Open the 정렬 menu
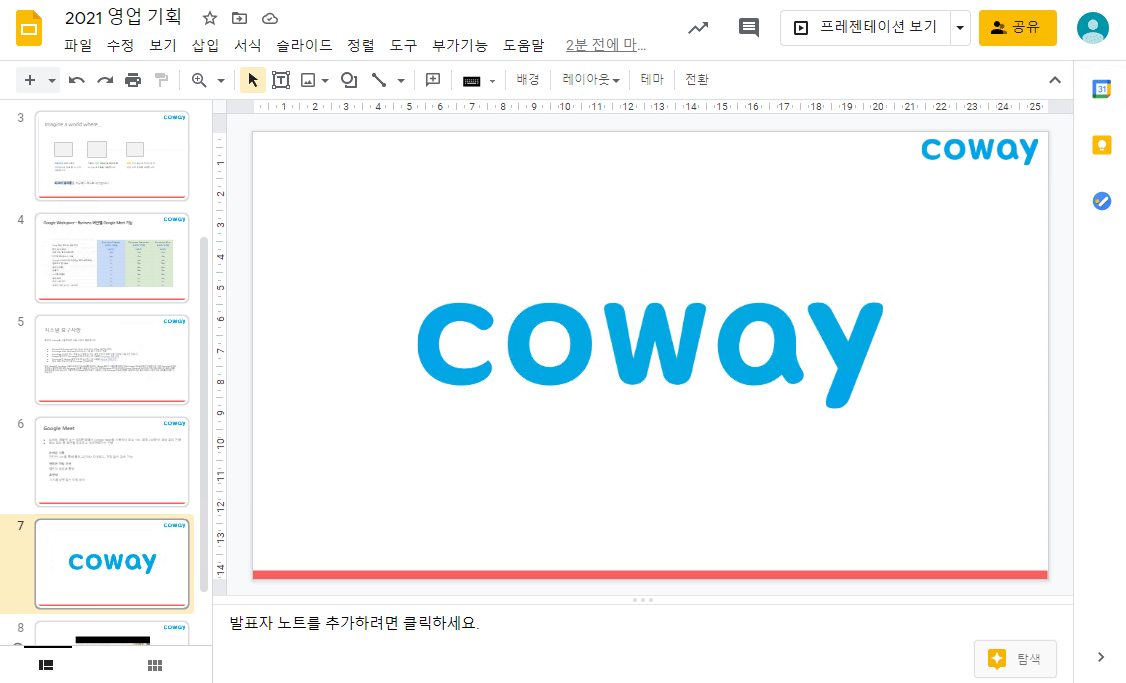 360,45
